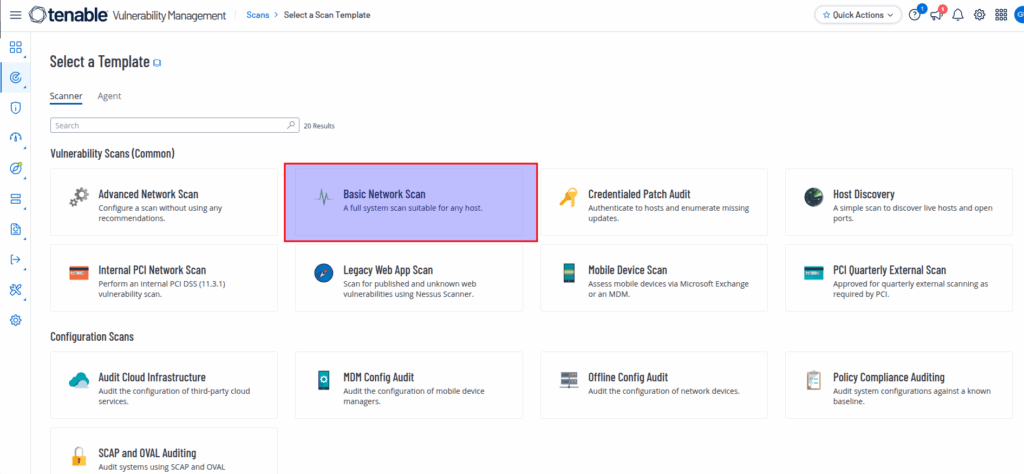The width and height of the screenshot is (1024, 474).
Task: Choose the Advanced Network Scan template
Action: [x=164, y=202]
